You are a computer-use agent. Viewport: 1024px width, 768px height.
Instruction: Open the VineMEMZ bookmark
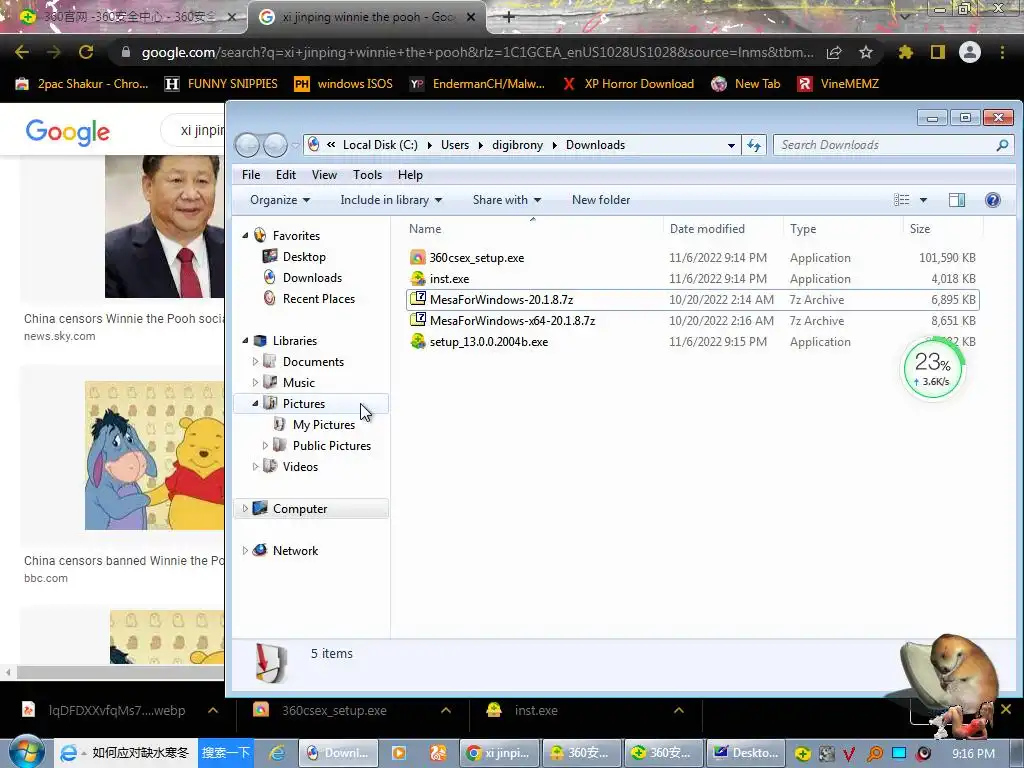[839, 84]
